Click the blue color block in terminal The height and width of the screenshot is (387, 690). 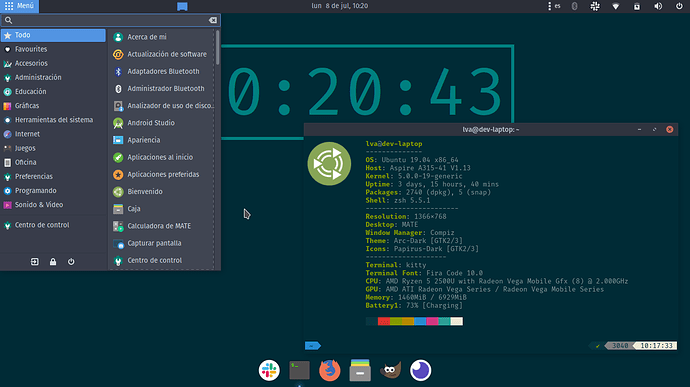click(x=420, y=321)
